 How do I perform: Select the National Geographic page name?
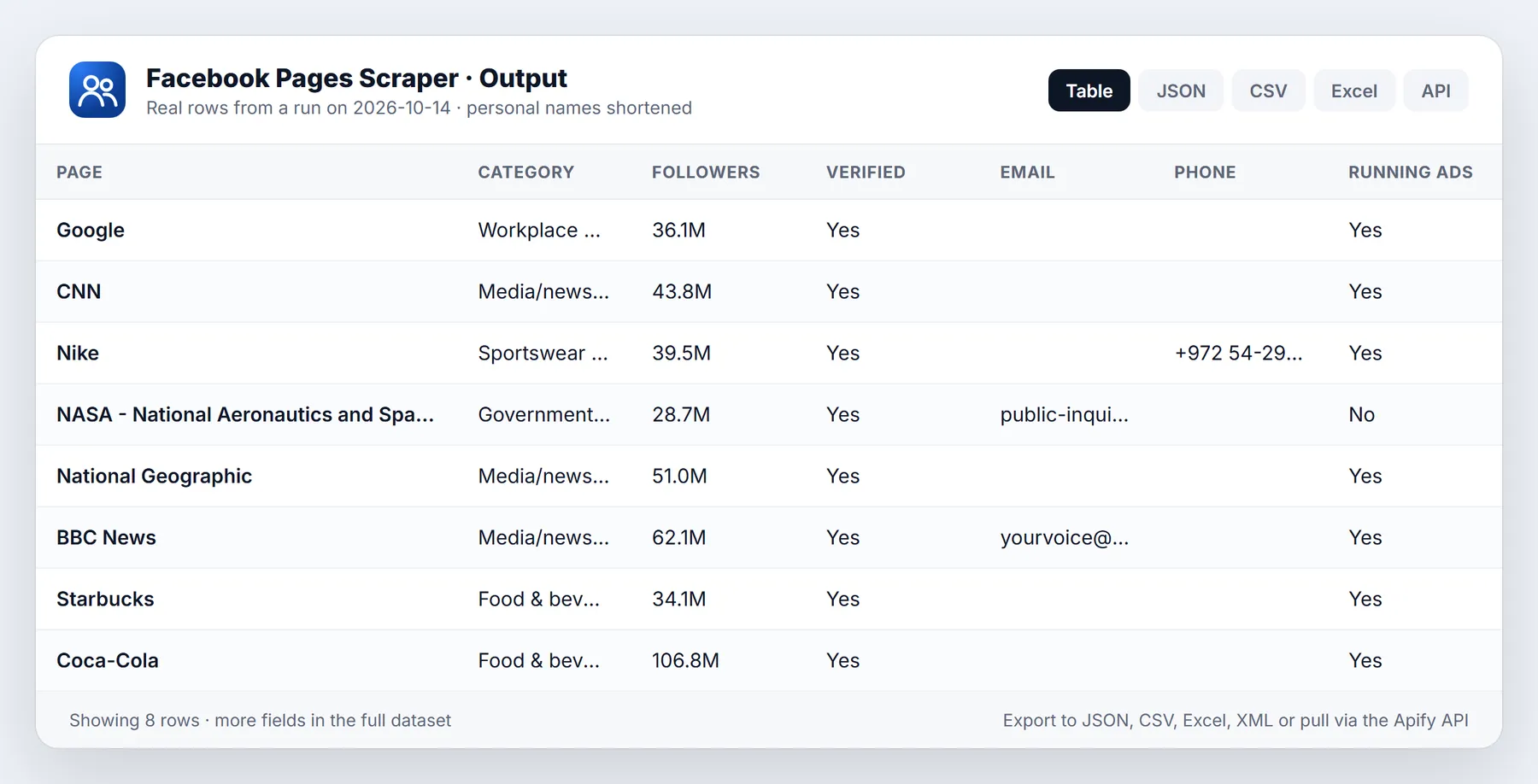(x=155, y=477)
